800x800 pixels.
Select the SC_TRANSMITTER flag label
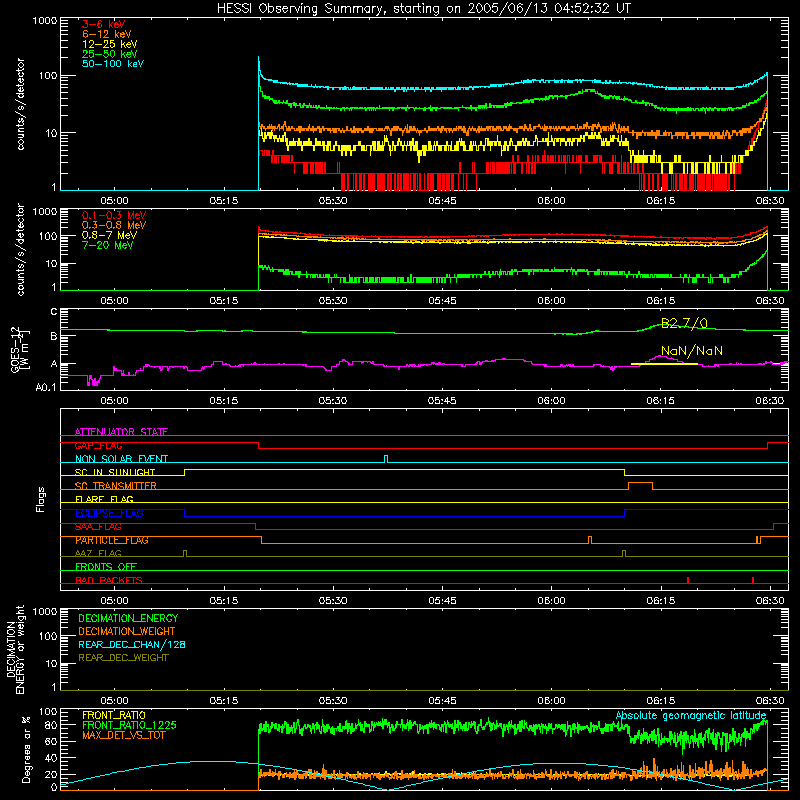(x=116, y=486)
